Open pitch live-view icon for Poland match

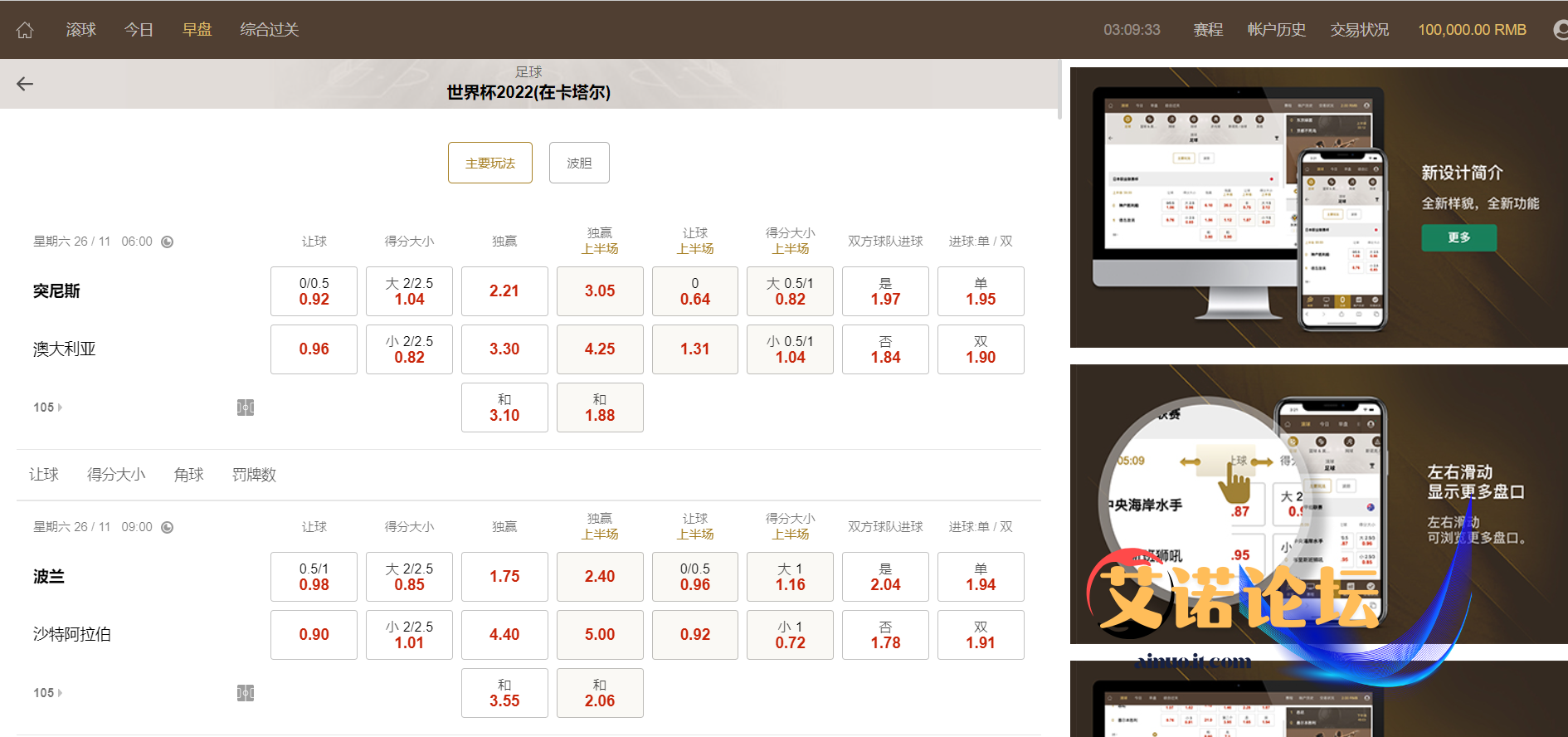coord(246,693)
